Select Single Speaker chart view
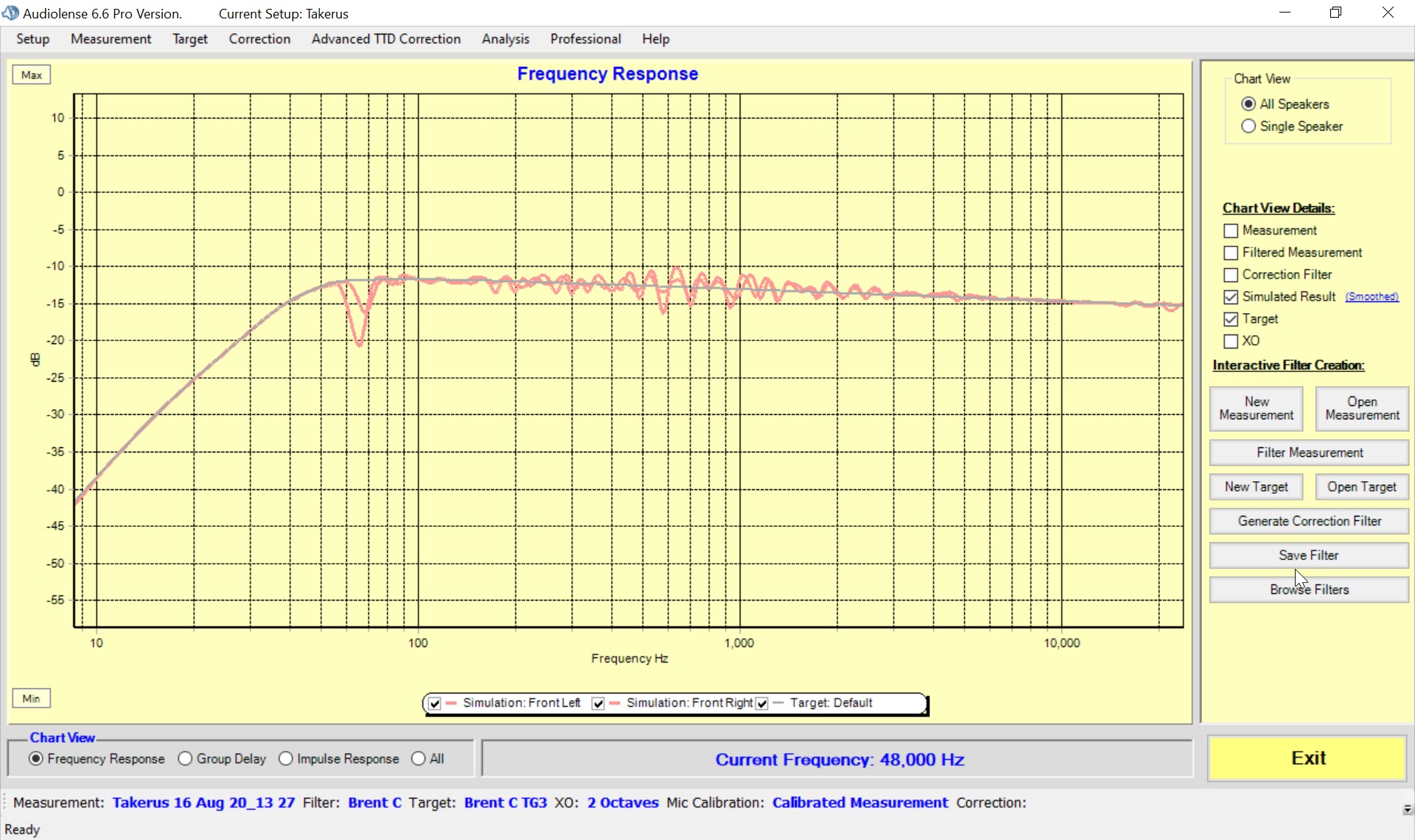The image size is (1415, 840). coord(1248,126)
